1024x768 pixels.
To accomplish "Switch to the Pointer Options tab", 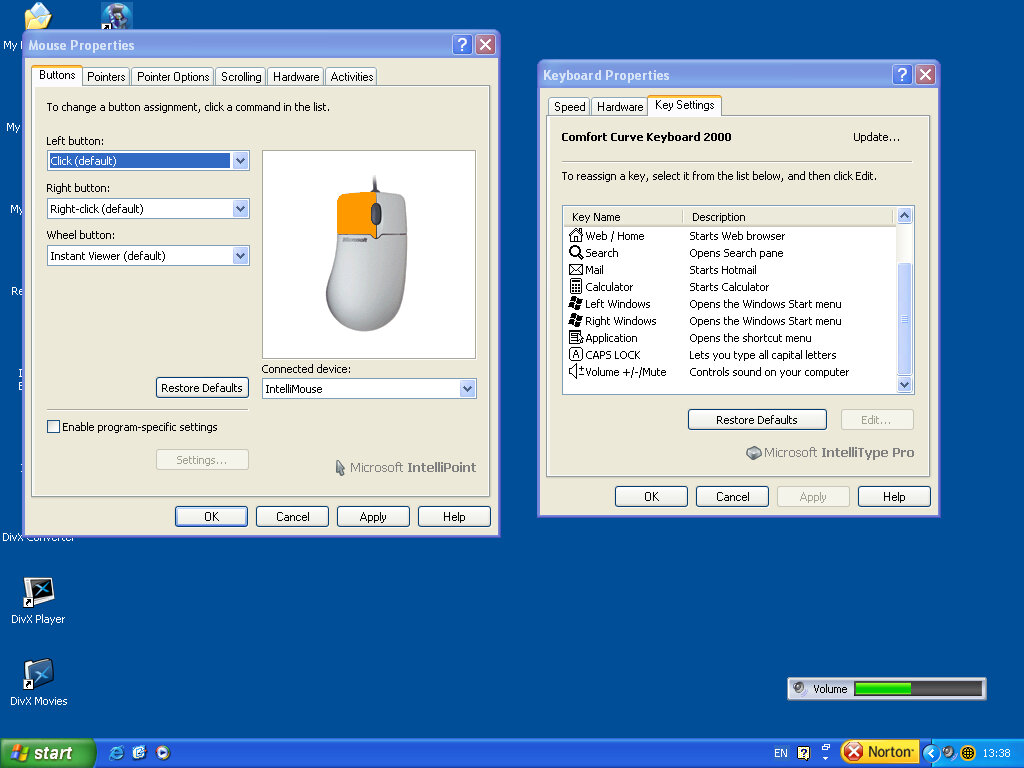I will pyautogui.click(x=173, y=77).
